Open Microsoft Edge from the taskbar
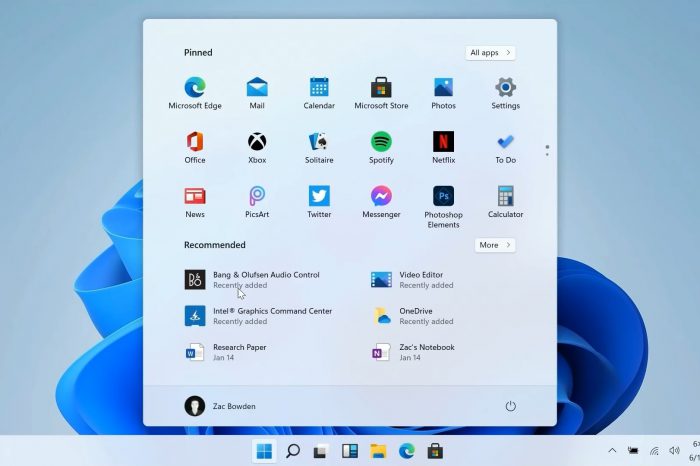Viewport: 700px width, 466px height. 407,451
